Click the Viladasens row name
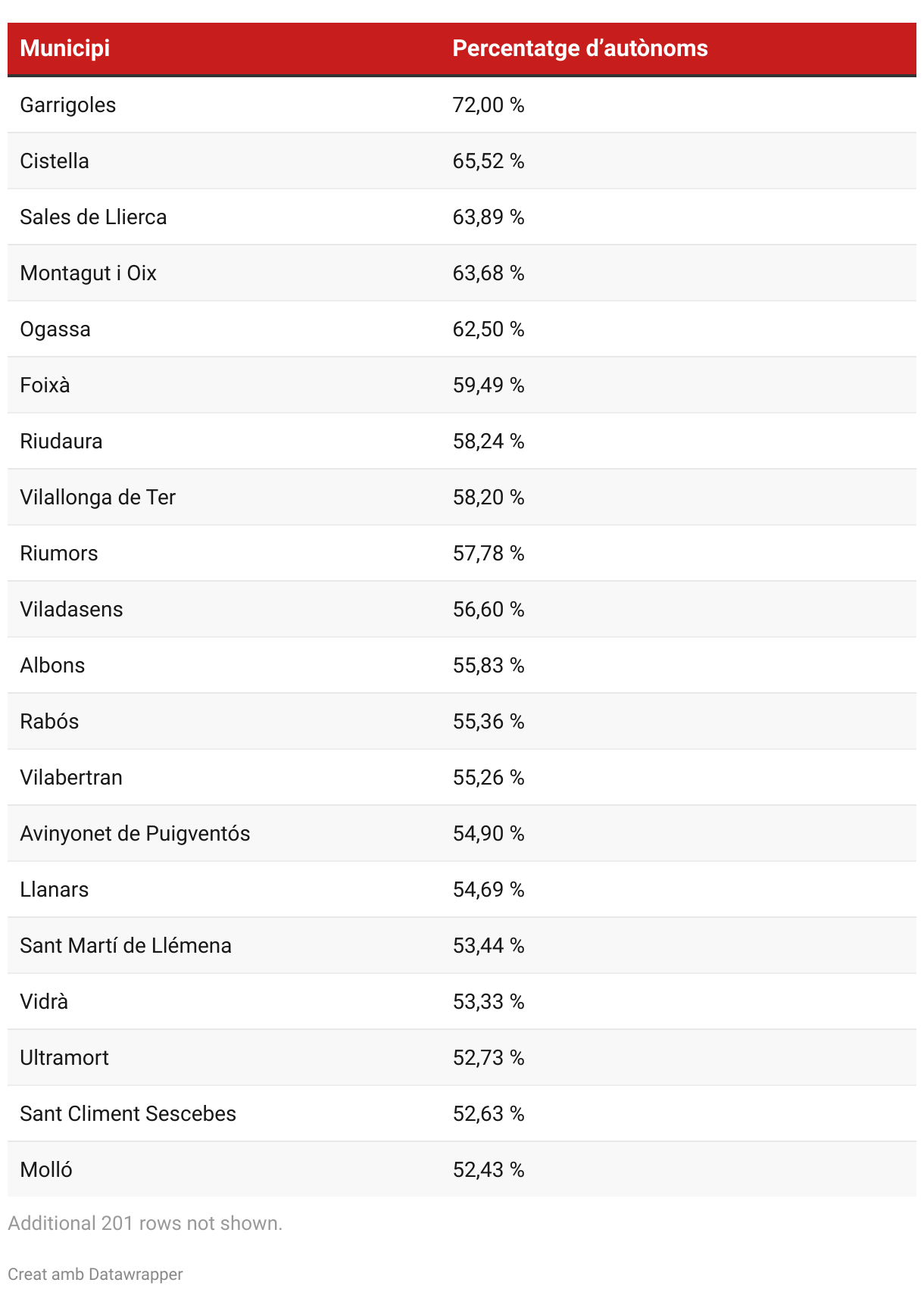This screenshot has width=924, height=1292. pos(71,610)
